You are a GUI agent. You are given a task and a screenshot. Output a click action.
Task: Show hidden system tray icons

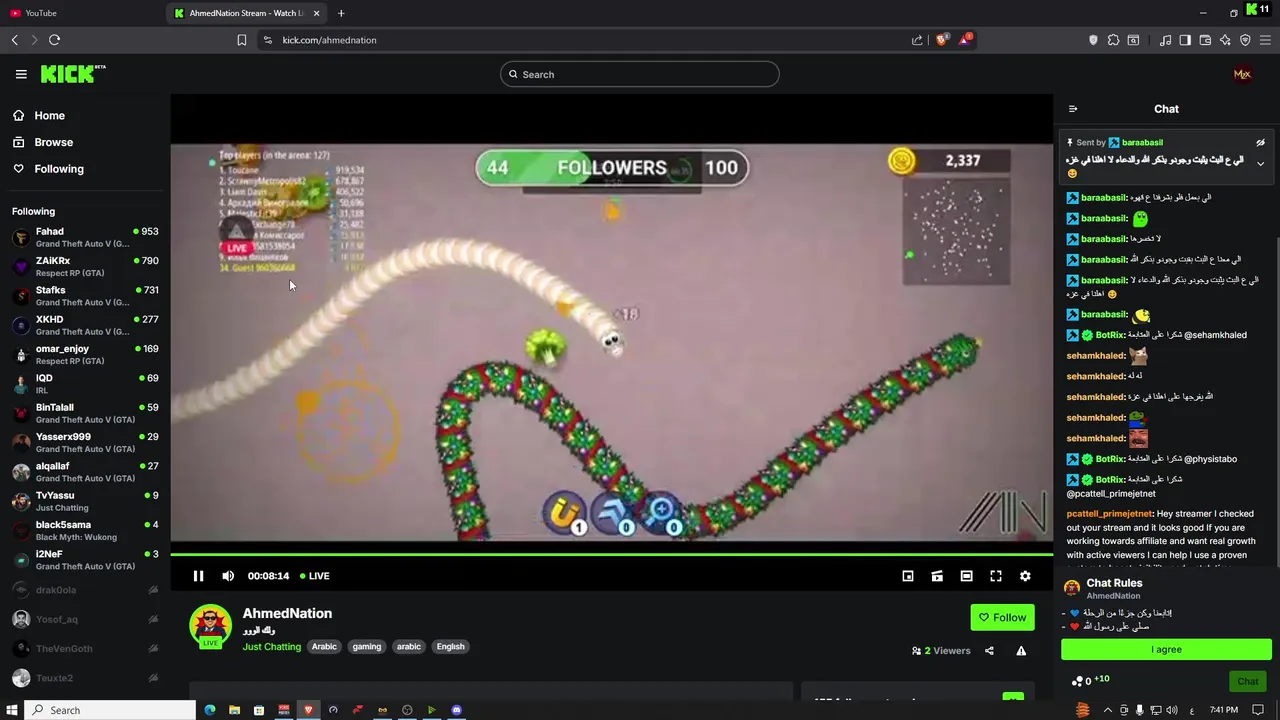pyautogui.click(x=1108, y=710)
